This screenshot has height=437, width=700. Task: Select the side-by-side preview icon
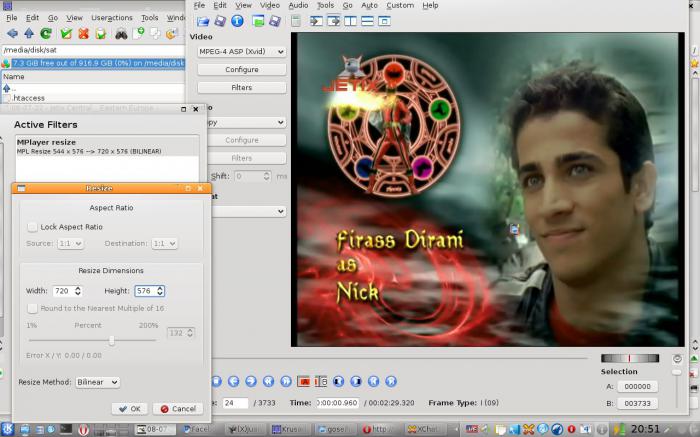(x=350, y=21)
